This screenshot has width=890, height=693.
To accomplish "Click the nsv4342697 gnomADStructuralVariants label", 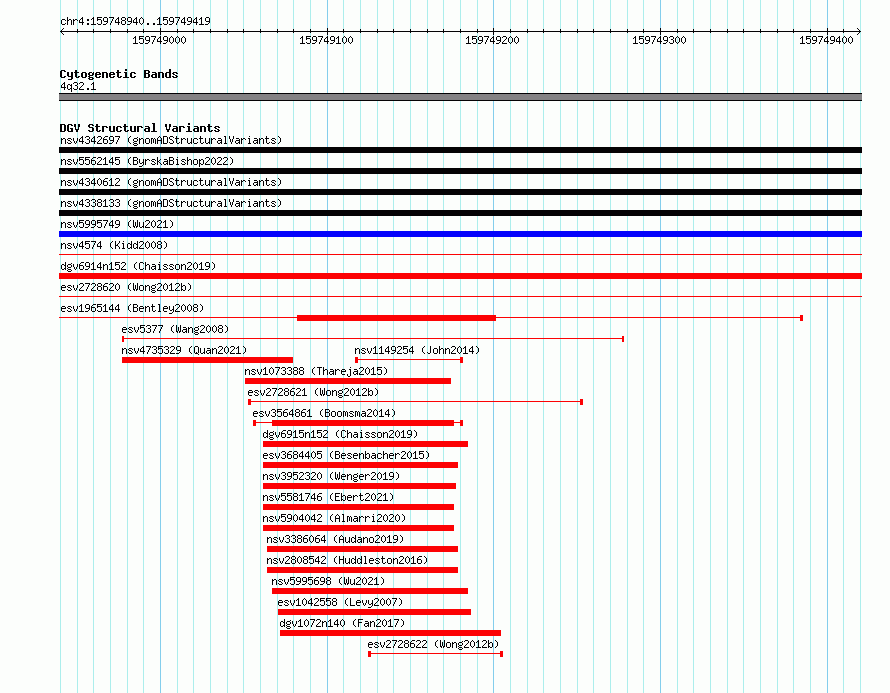I will coord(171,140).
